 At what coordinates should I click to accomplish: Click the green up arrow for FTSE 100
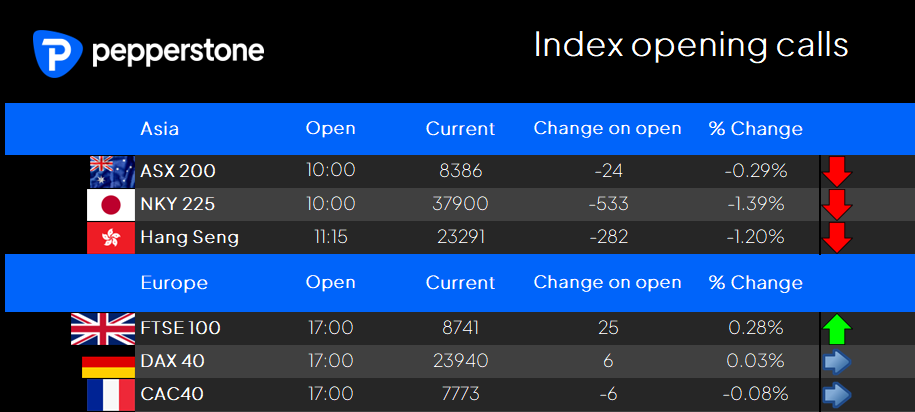click(837, 329)
